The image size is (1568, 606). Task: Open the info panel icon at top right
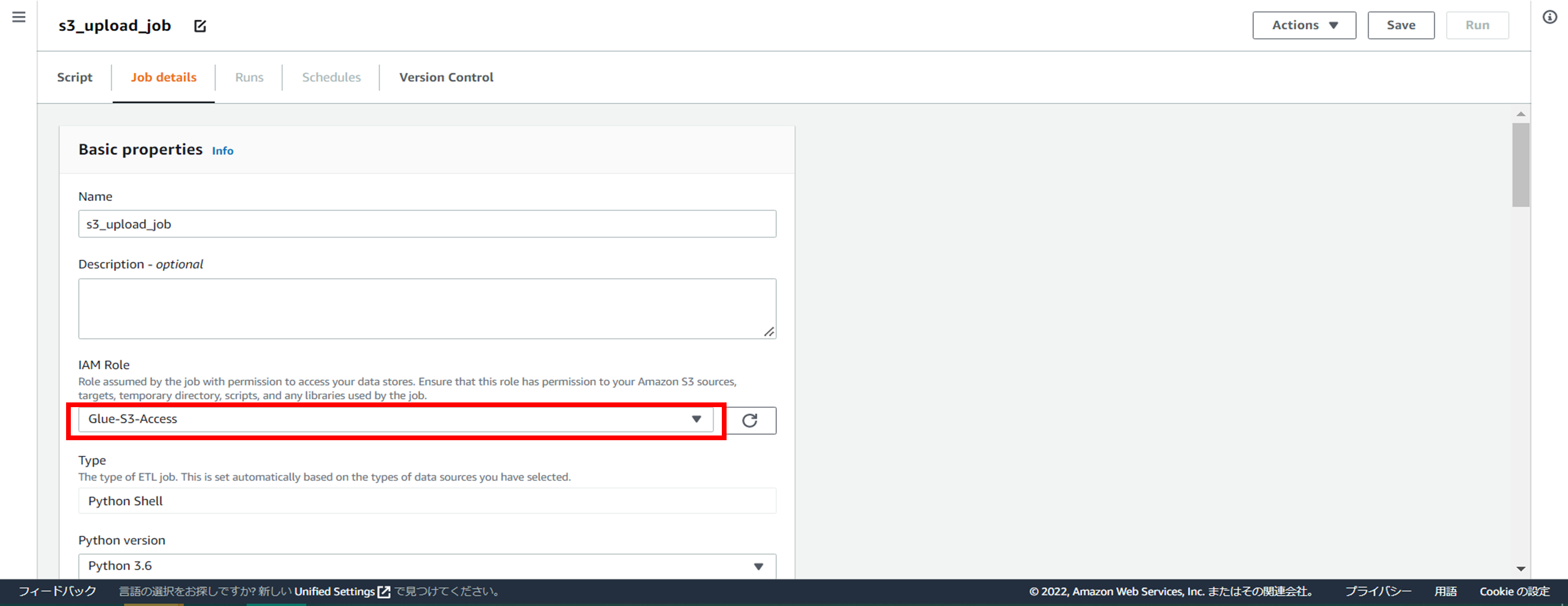(x=1550, y=17)
